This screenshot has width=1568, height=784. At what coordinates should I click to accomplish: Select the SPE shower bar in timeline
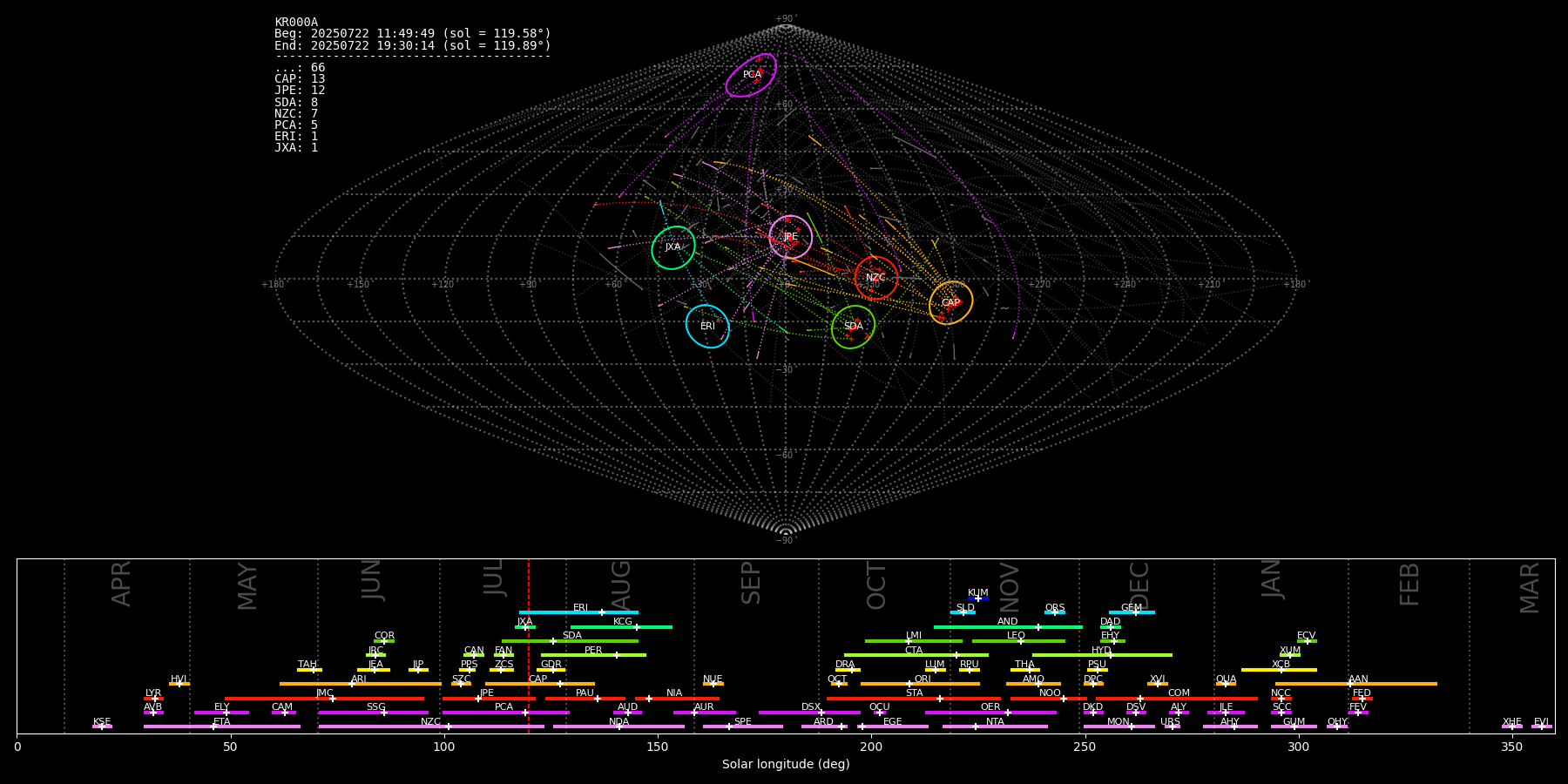[743, 727]
